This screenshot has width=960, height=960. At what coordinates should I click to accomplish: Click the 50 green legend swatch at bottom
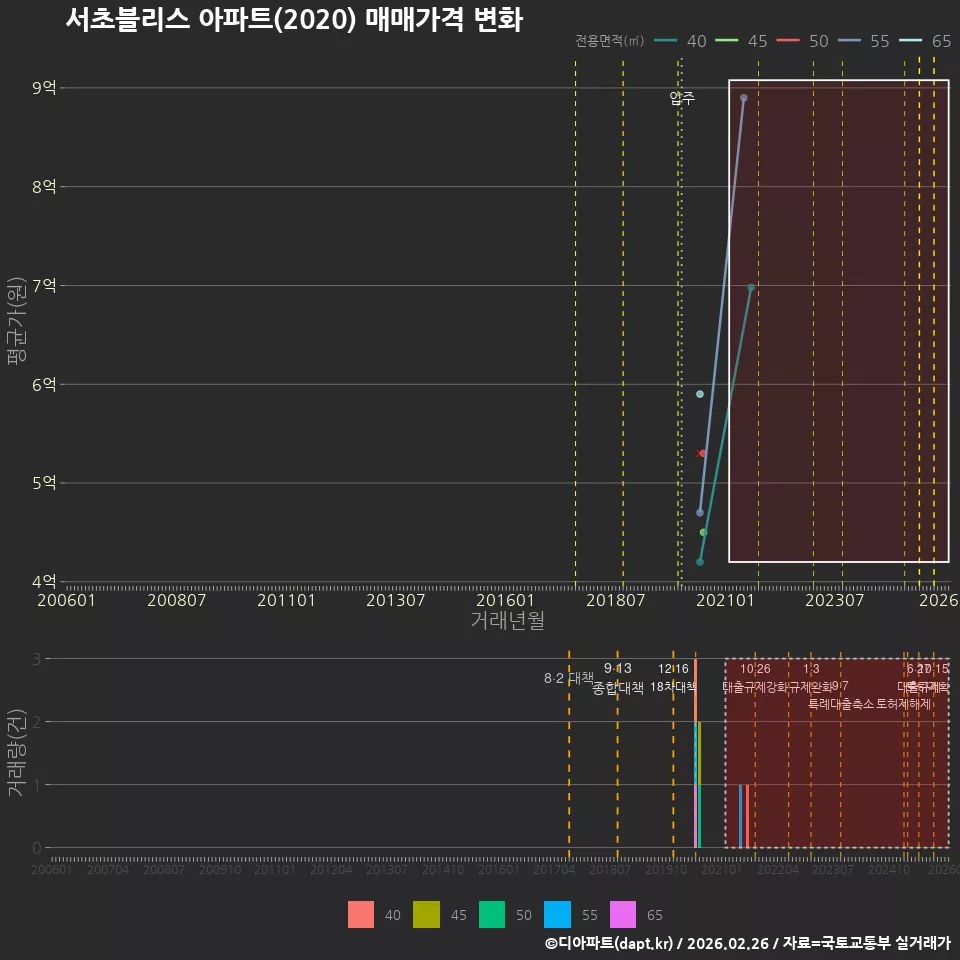pyautogui.click(x=492, y=915)
